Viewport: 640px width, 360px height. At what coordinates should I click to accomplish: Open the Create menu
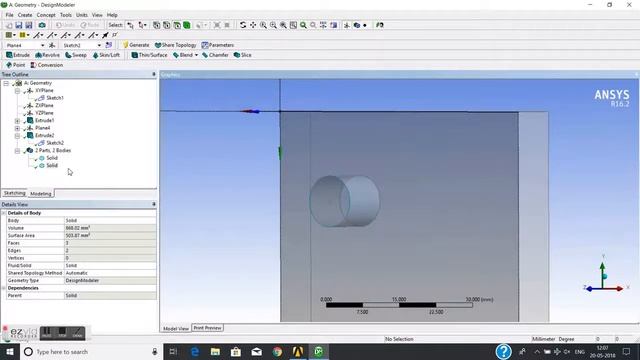[x=25, y=15]
